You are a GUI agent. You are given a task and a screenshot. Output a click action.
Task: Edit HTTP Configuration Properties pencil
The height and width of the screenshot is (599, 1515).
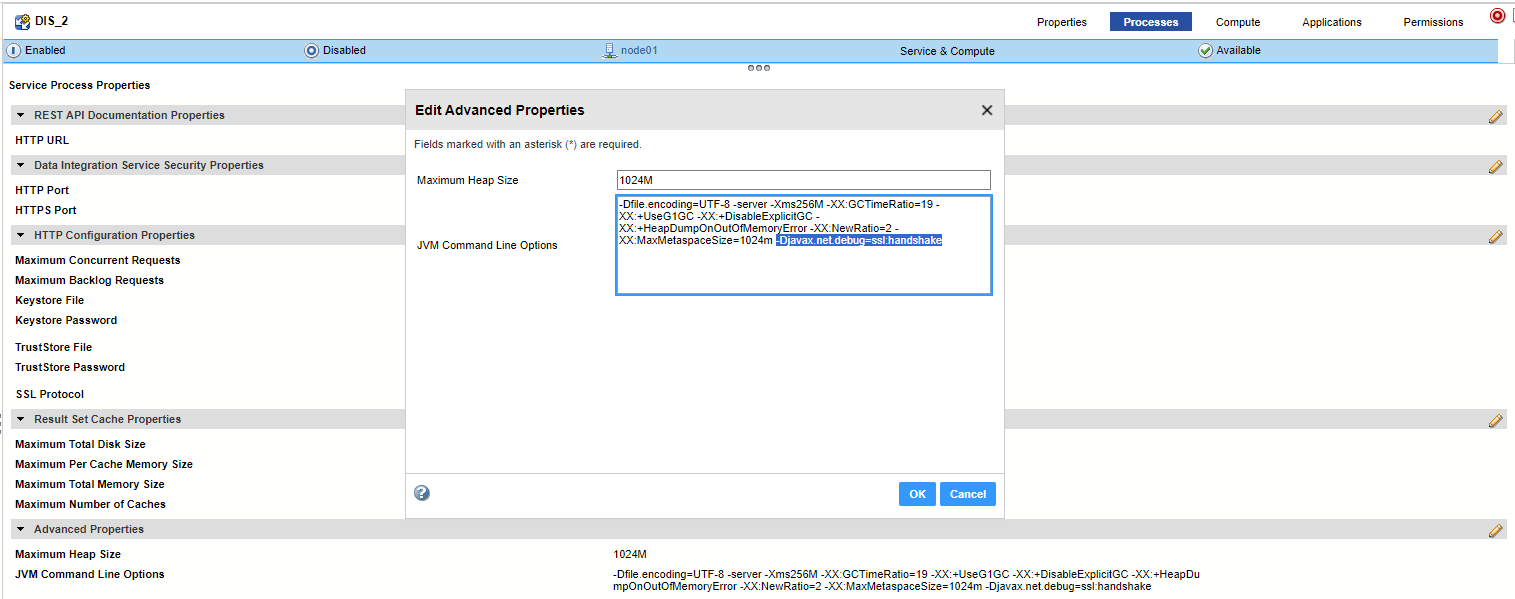tap(1496, 236)
